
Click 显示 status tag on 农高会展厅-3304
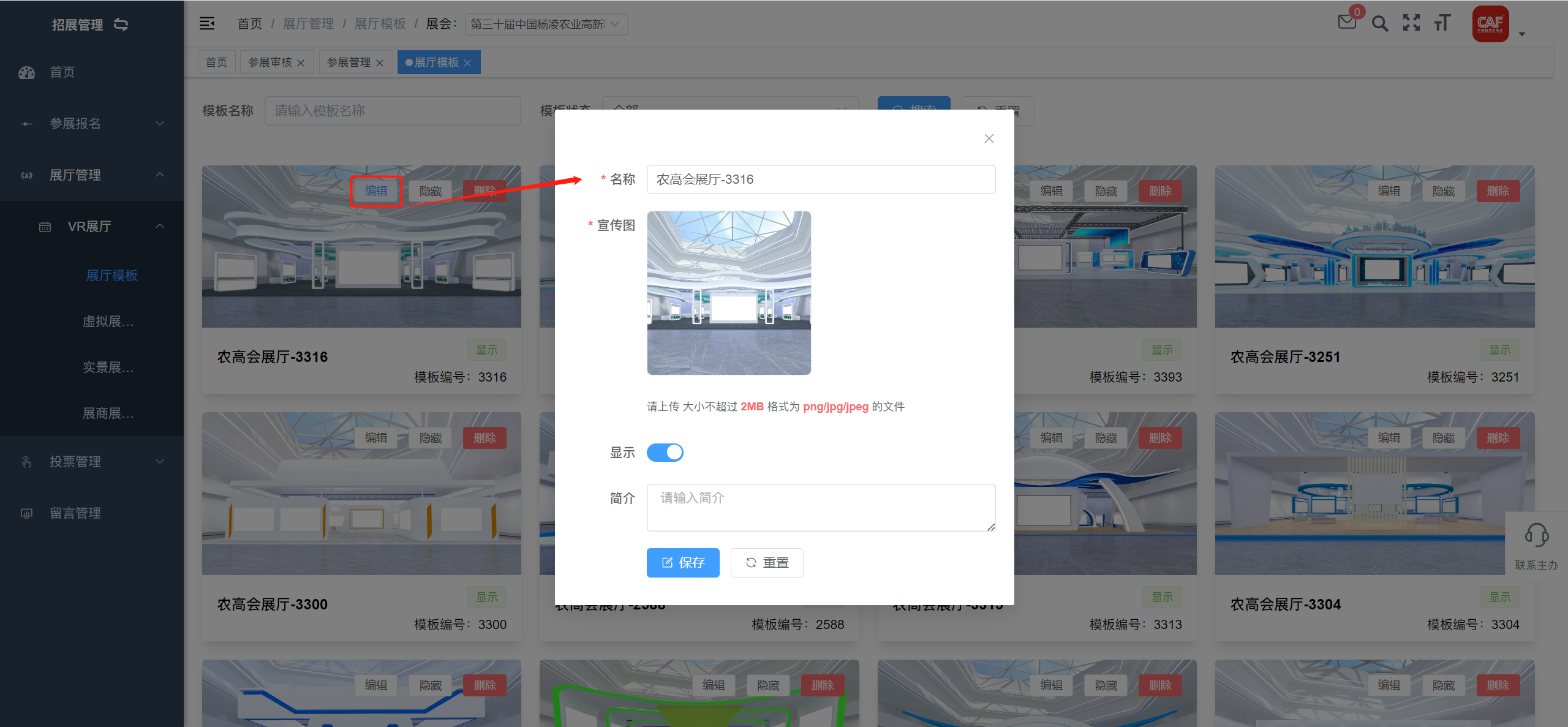(x=1500, y=597)
